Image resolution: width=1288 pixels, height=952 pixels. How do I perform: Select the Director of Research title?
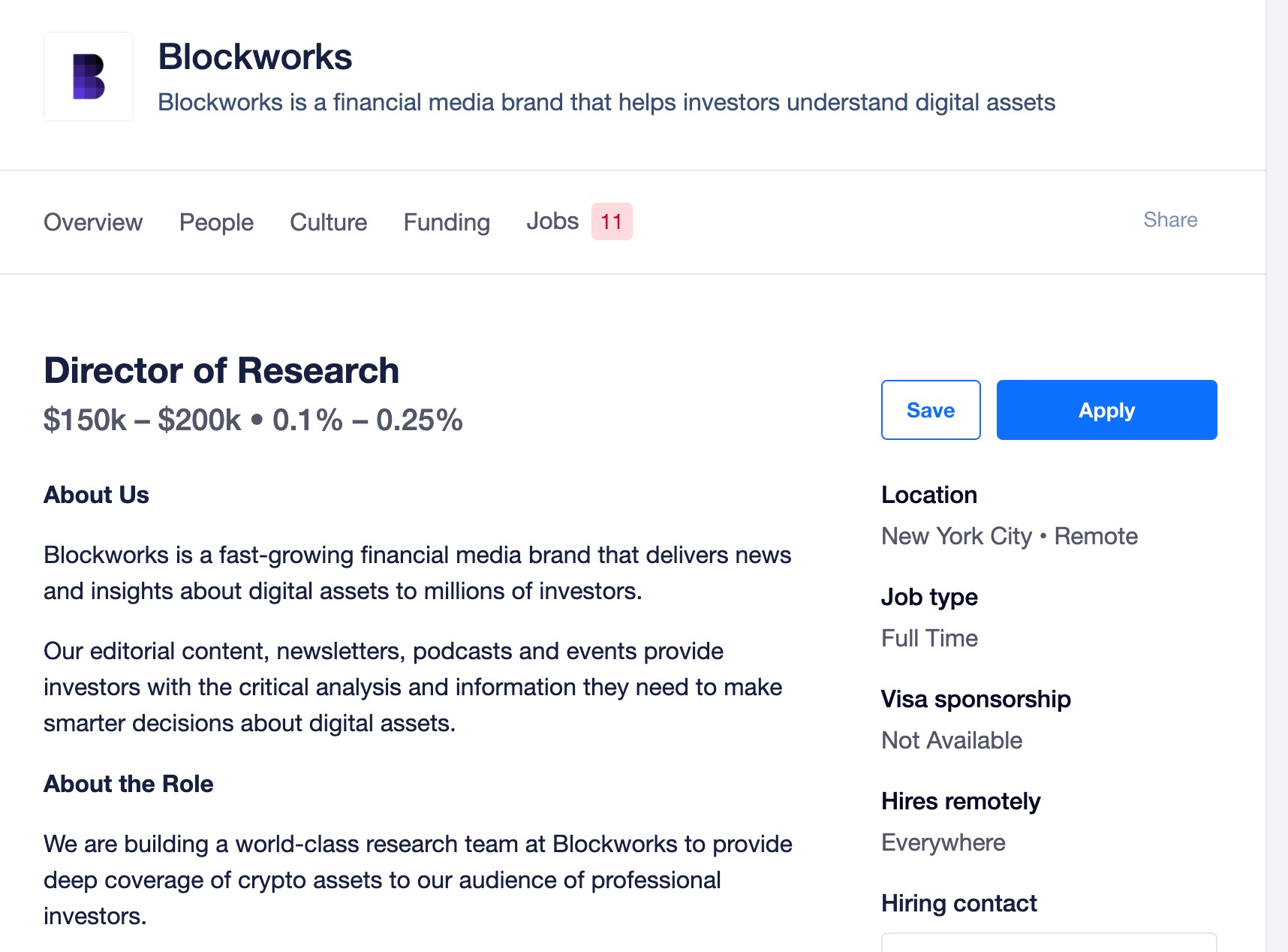tap(221, 371)
